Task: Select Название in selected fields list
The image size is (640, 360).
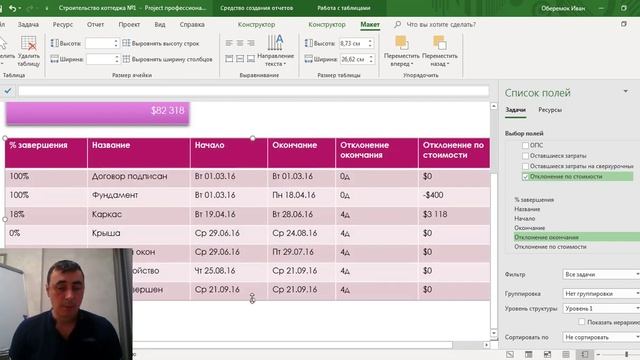Action: 527,209
